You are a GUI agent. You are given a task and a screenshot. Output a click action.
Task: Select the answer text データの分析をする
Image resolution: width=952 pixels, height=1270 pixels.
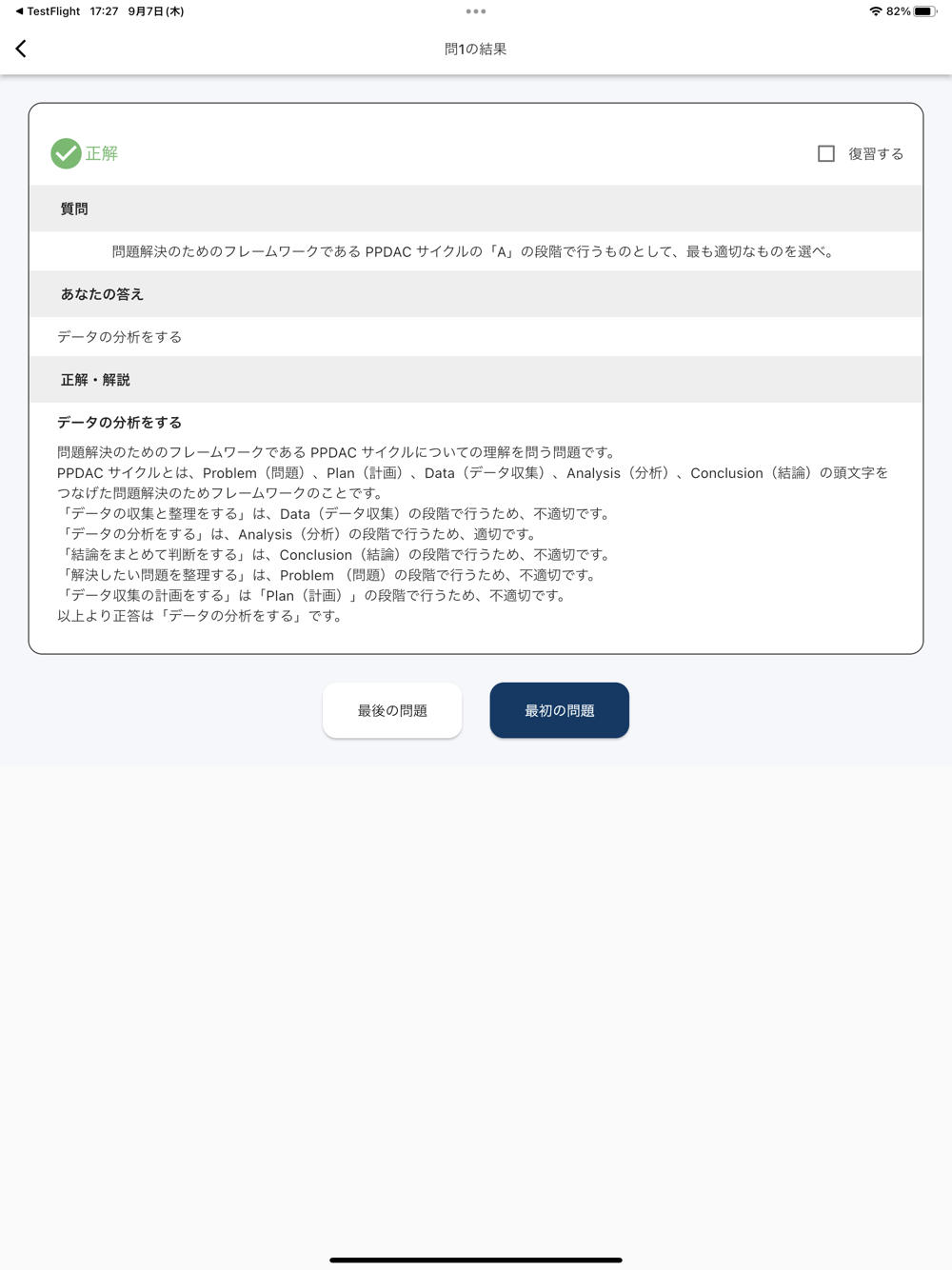click(x=120, y=337)
